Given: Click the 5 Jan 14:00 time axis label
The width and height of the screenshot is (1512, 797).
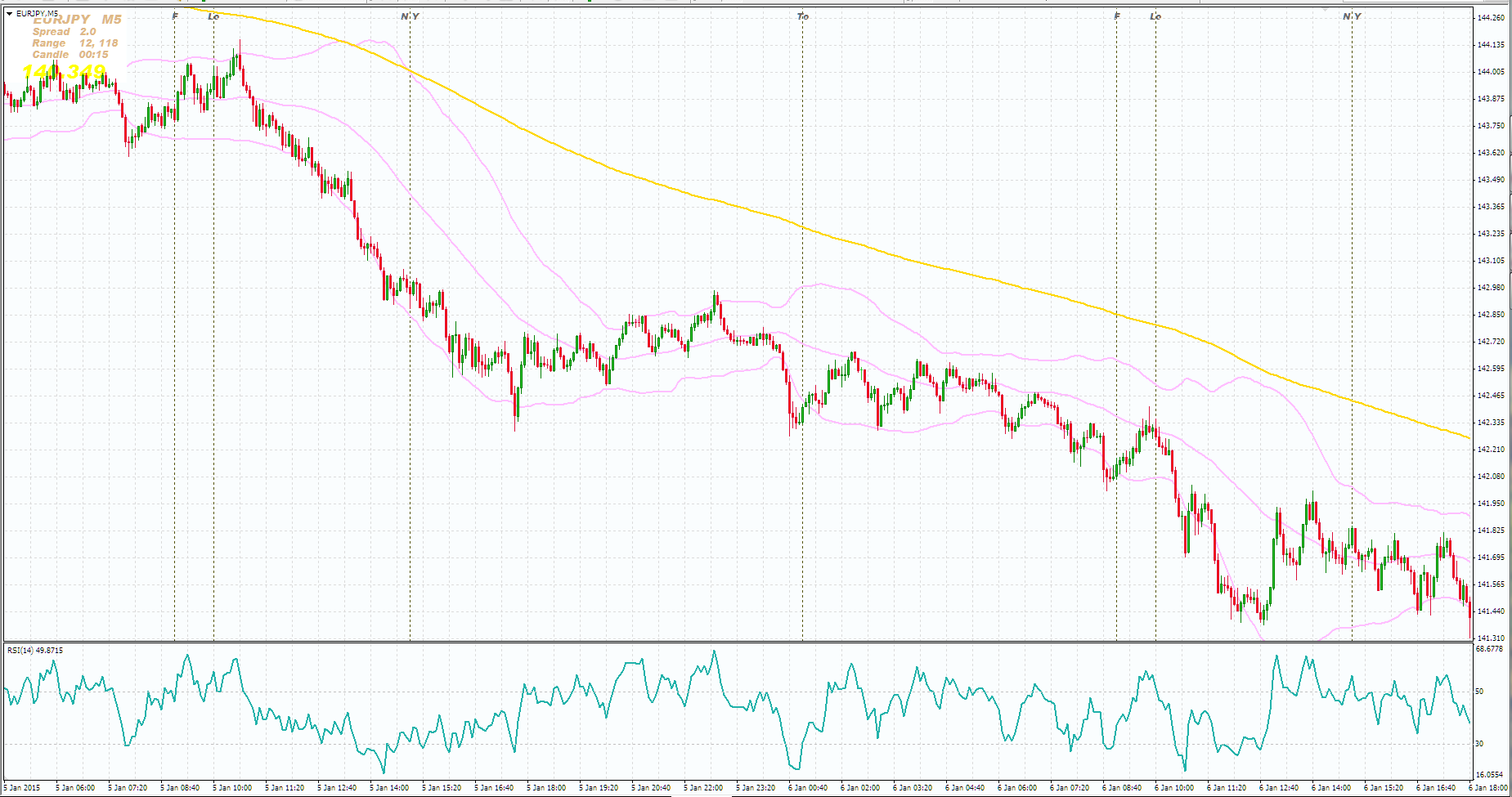Looking at the screenshot, I should (x=389, y=788).
